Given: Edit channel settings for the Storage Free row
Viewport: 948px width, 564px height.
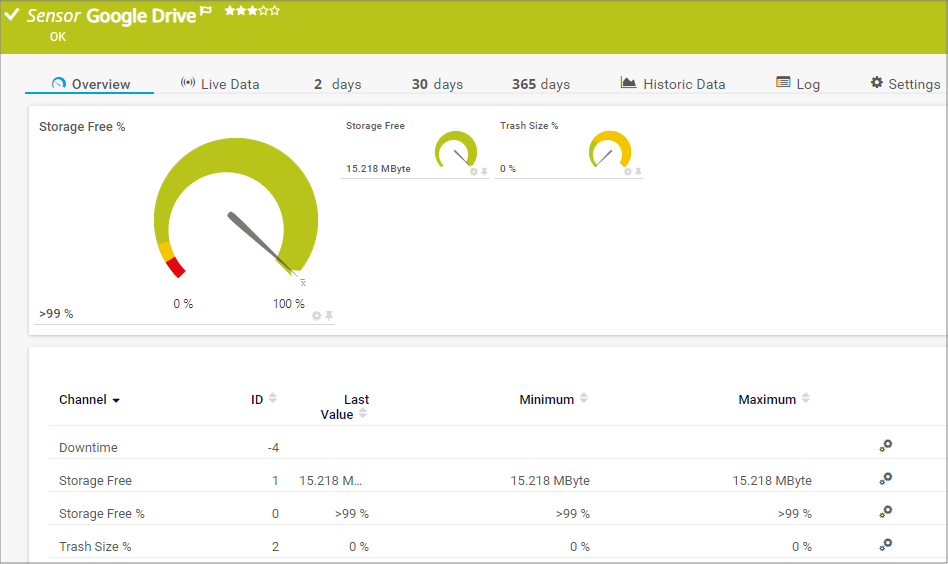Looking at the screenshot, I should [x=885, y=479].
